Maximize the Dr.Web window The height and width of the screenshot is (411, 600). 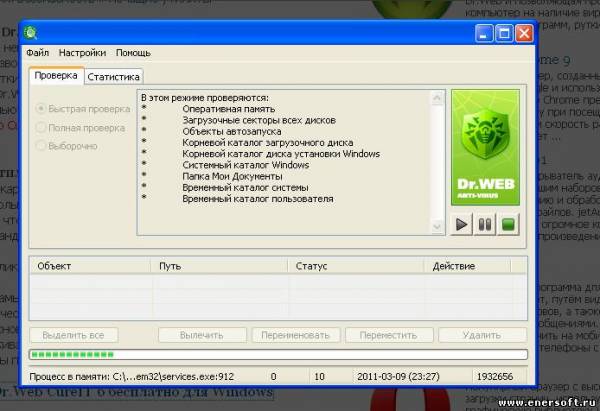[504, 33]
